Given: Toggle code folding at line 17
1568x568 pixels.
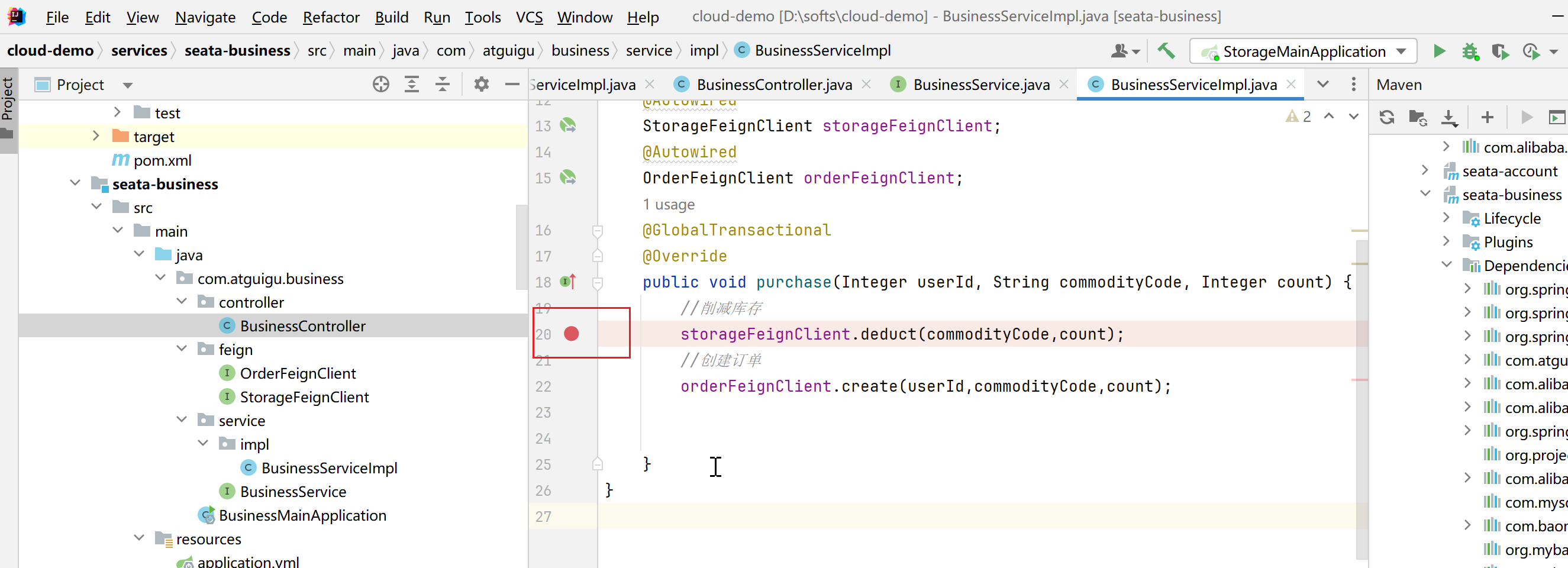Looking at the screenshot, I should pos(598,256).
